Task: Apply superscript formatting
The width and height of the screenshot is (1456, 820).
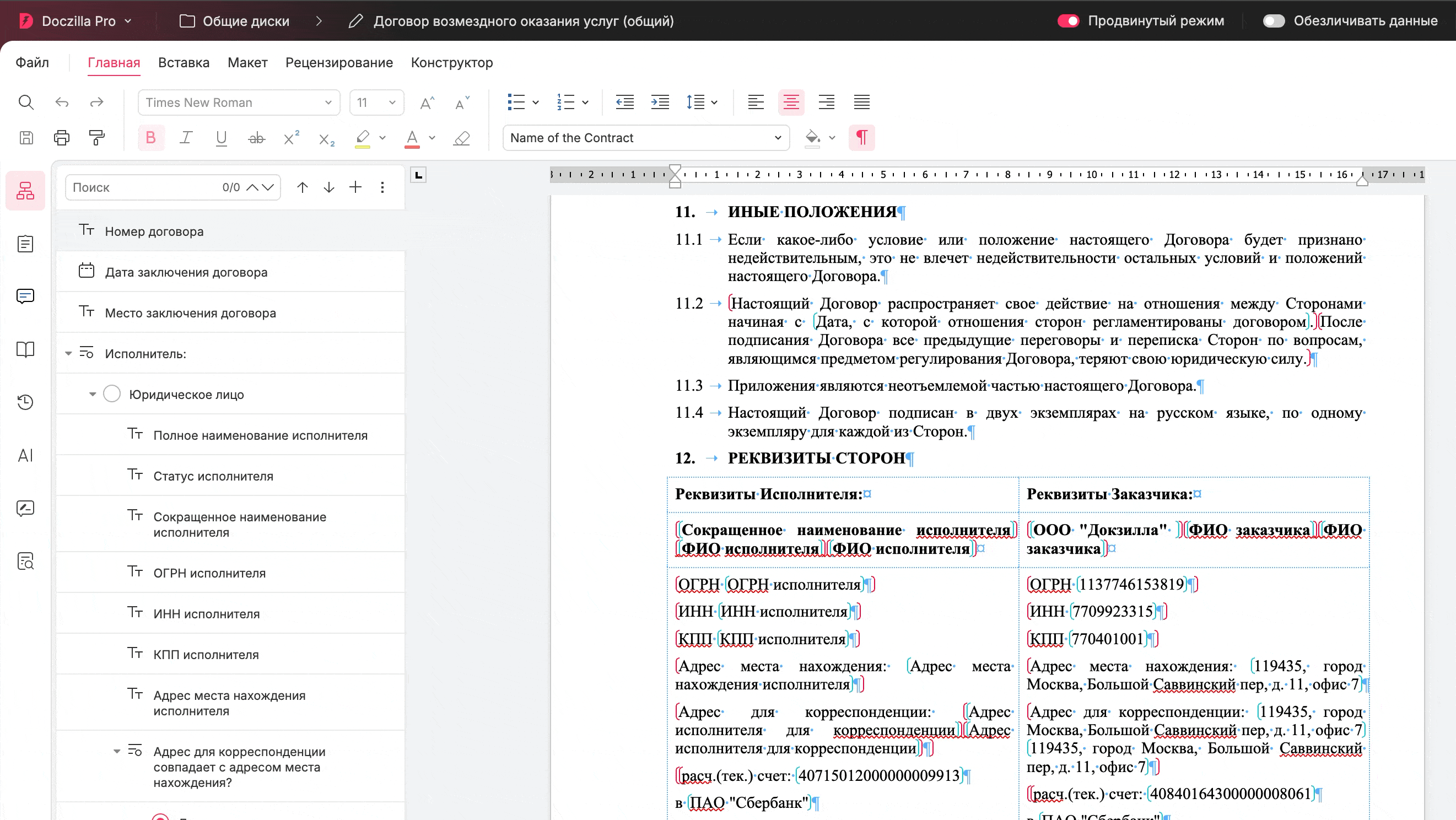Action: click(292, 138)
